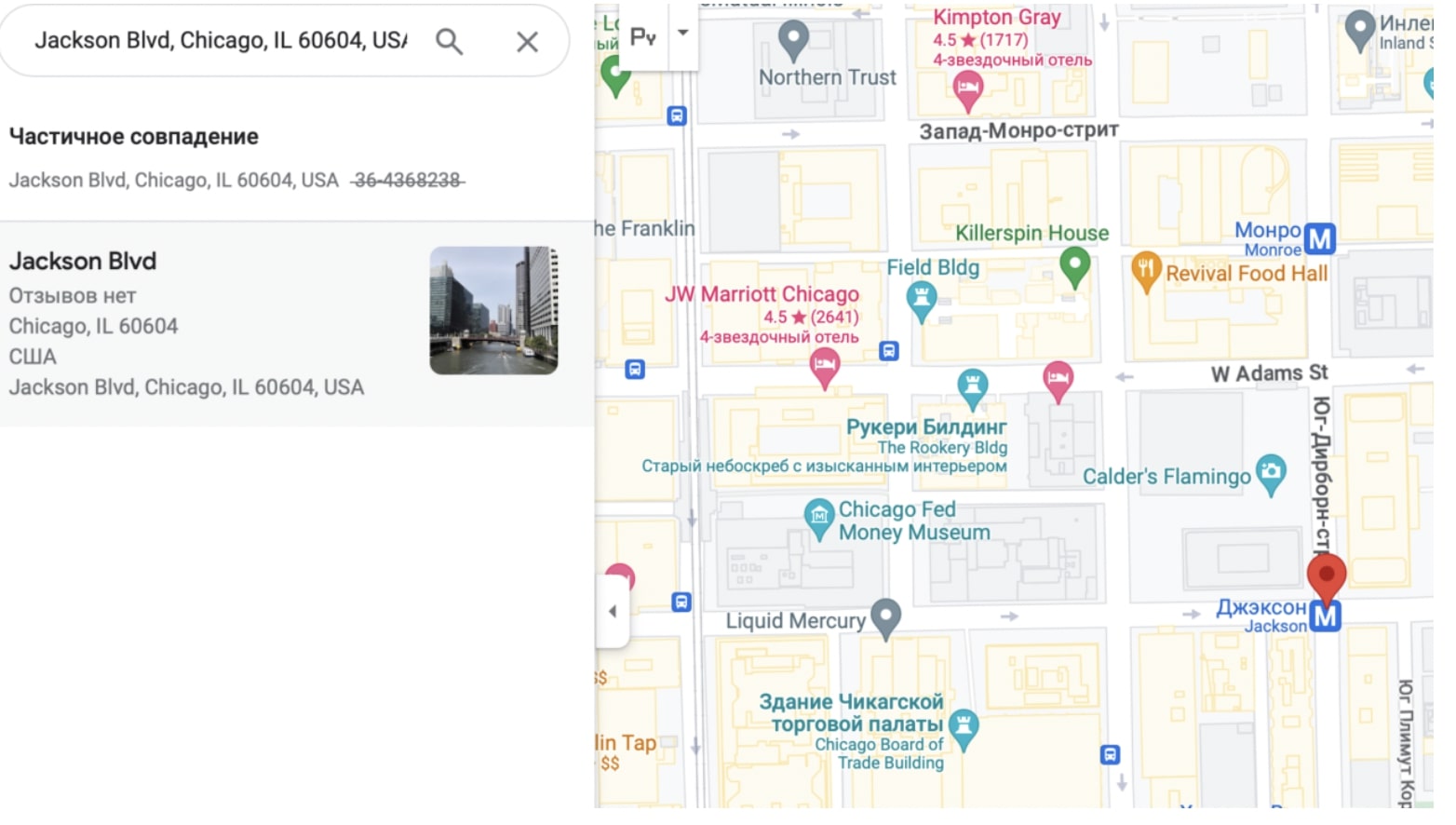Viewport: 1456px width, 825px height.
Task: Click the search magnifier icon
Action: click(x=449, y=41)
